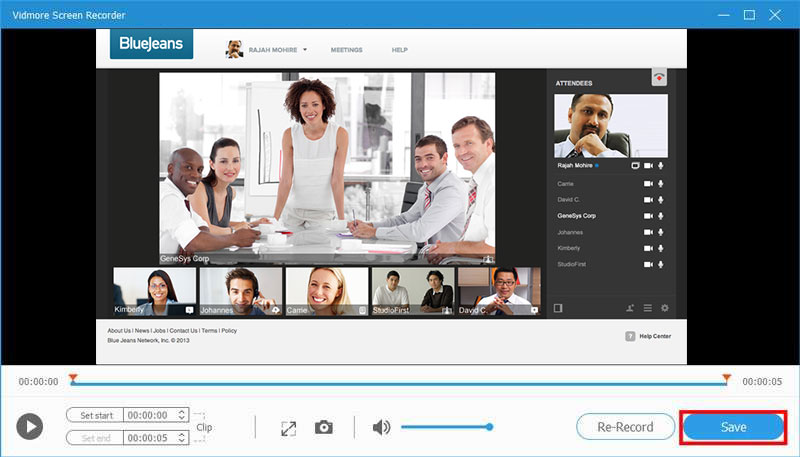The height and width of the screenshot is (457, 800).
Task: Click the Help Center question mark icon
Action: pyautogui.click(x=630, y=336)
